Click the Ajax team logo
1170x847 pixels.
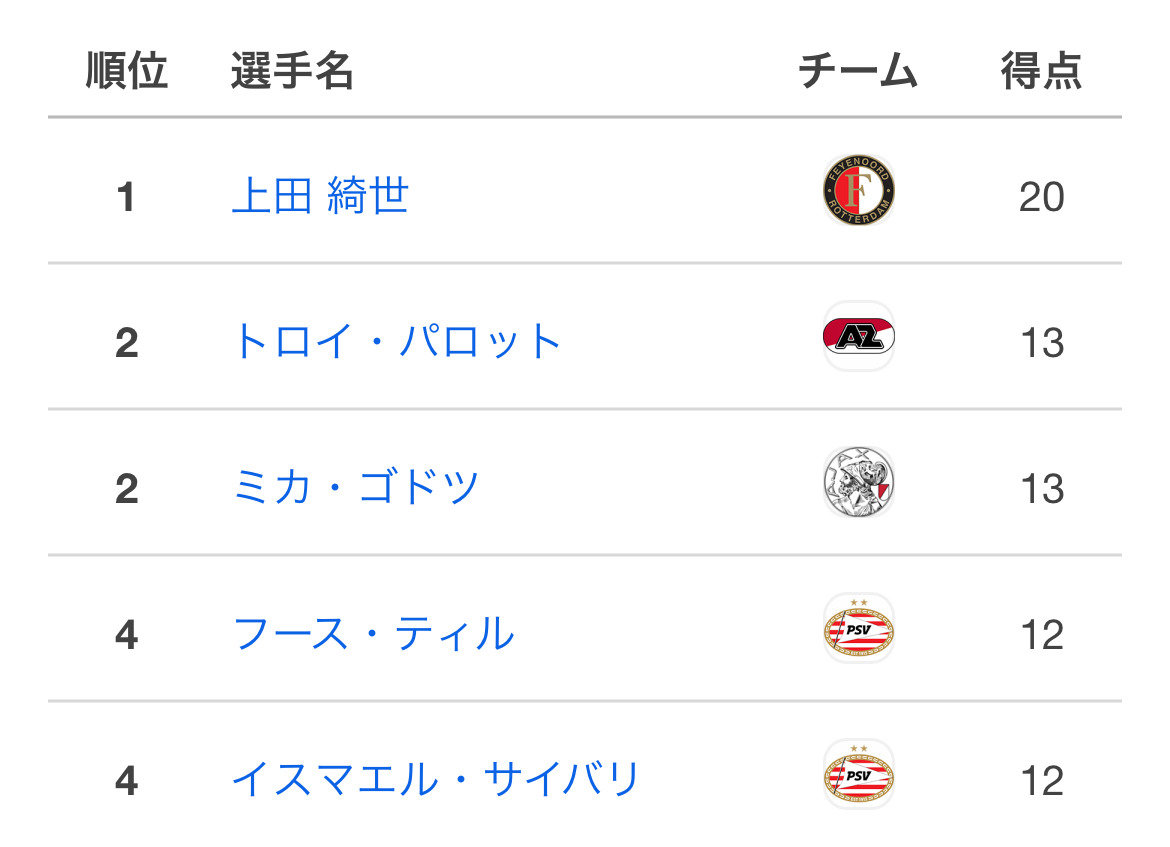point(858,483)
